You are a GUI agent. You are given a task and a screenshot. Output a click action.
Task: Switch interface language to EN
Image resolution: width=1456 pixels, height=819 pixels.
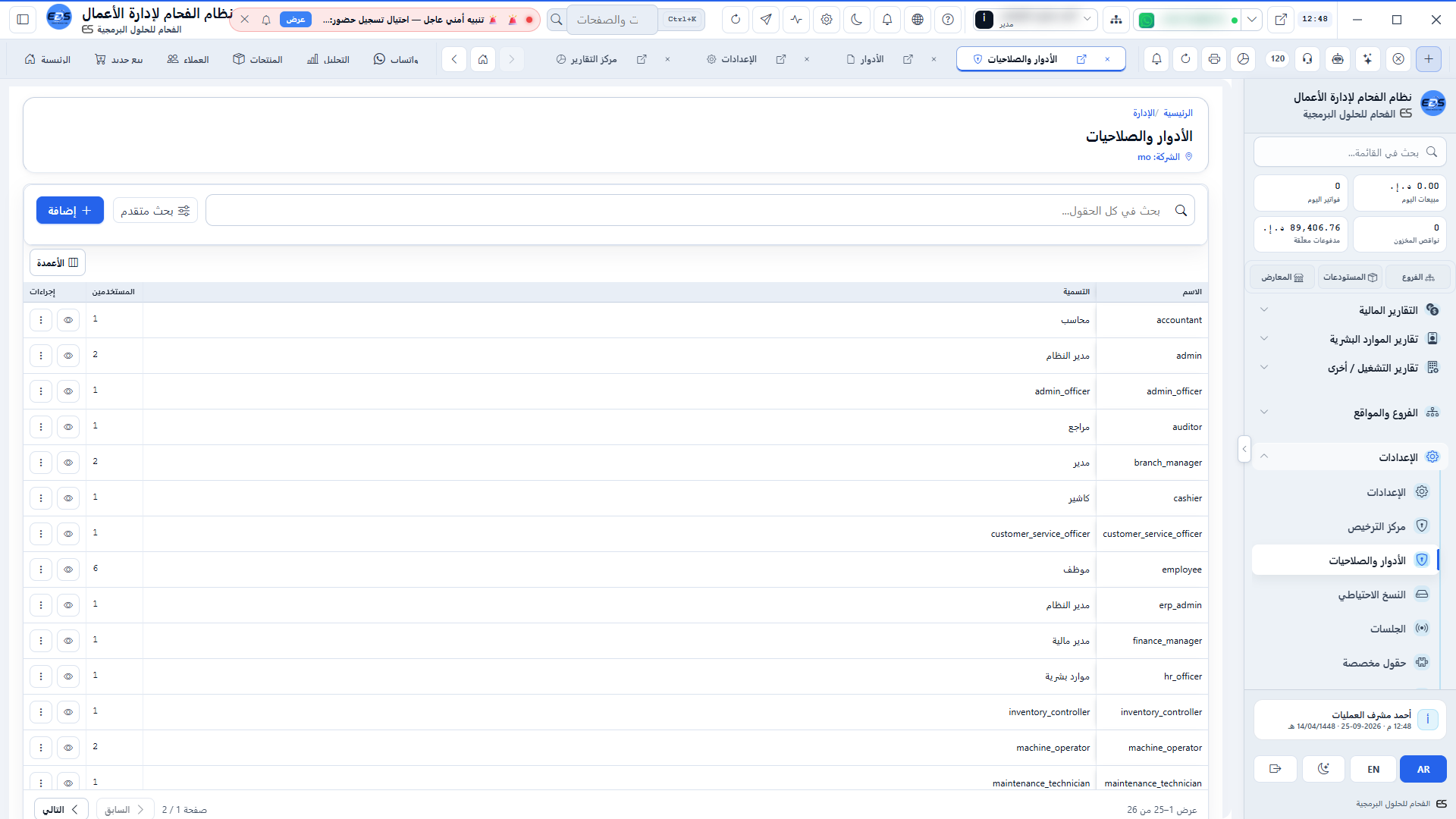[1373, 769]
